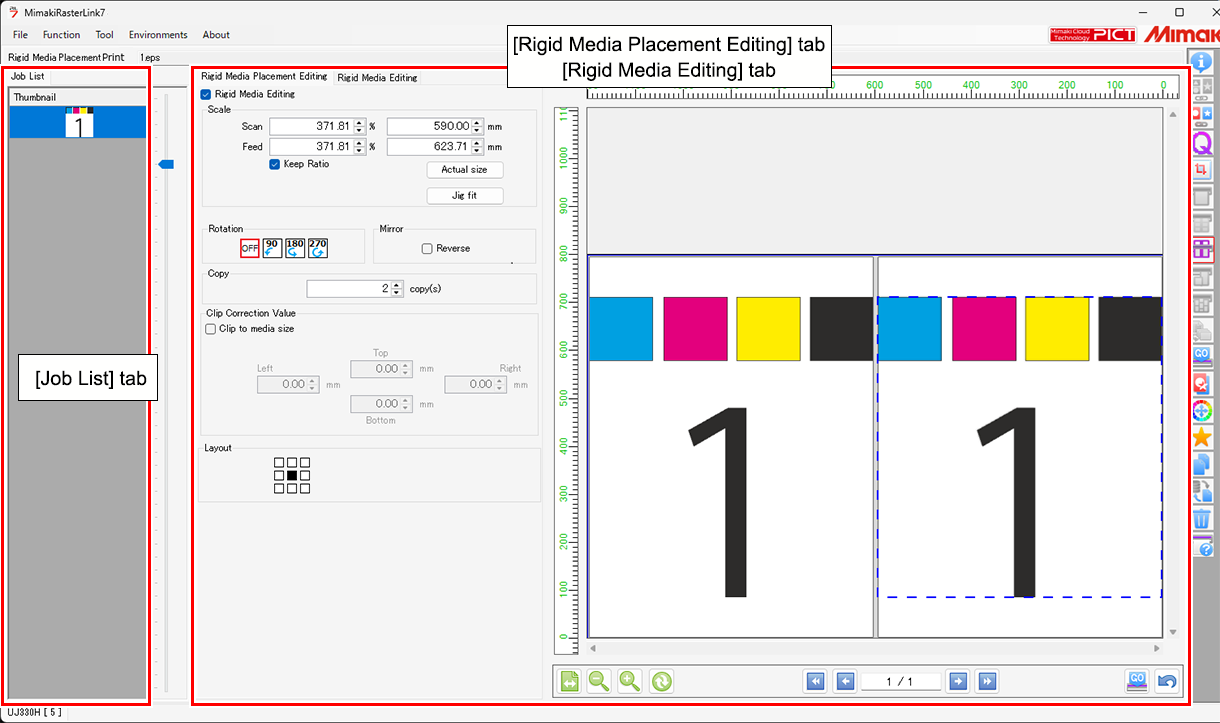
Task: Uncheck the Keep Ratio option
Action: [x=275, y=165]
